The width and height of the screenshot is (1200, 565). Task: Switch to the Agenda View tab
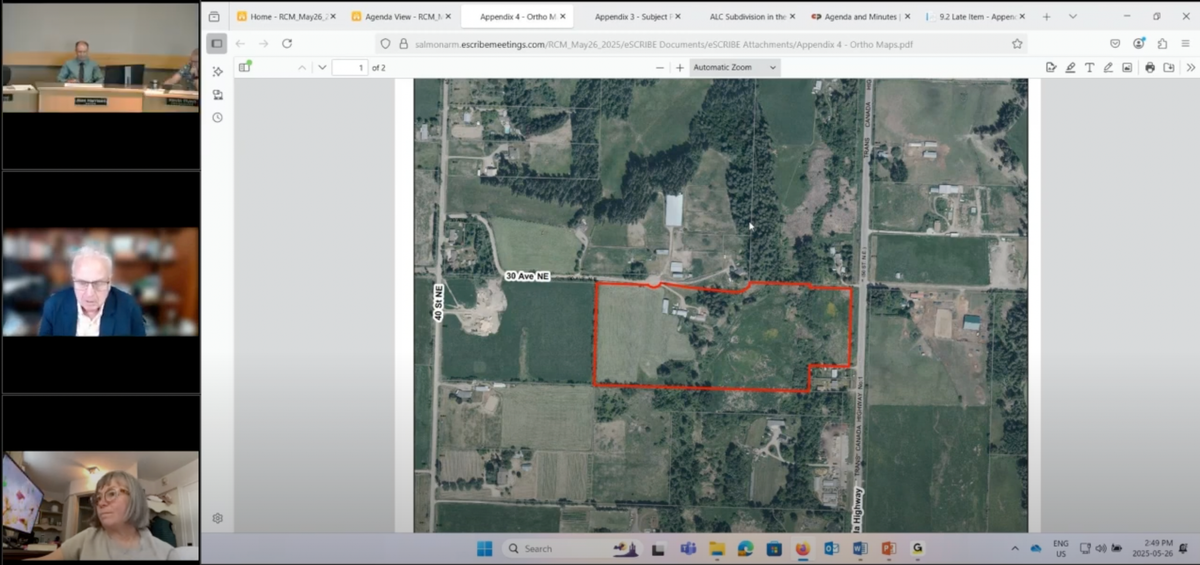401,16
